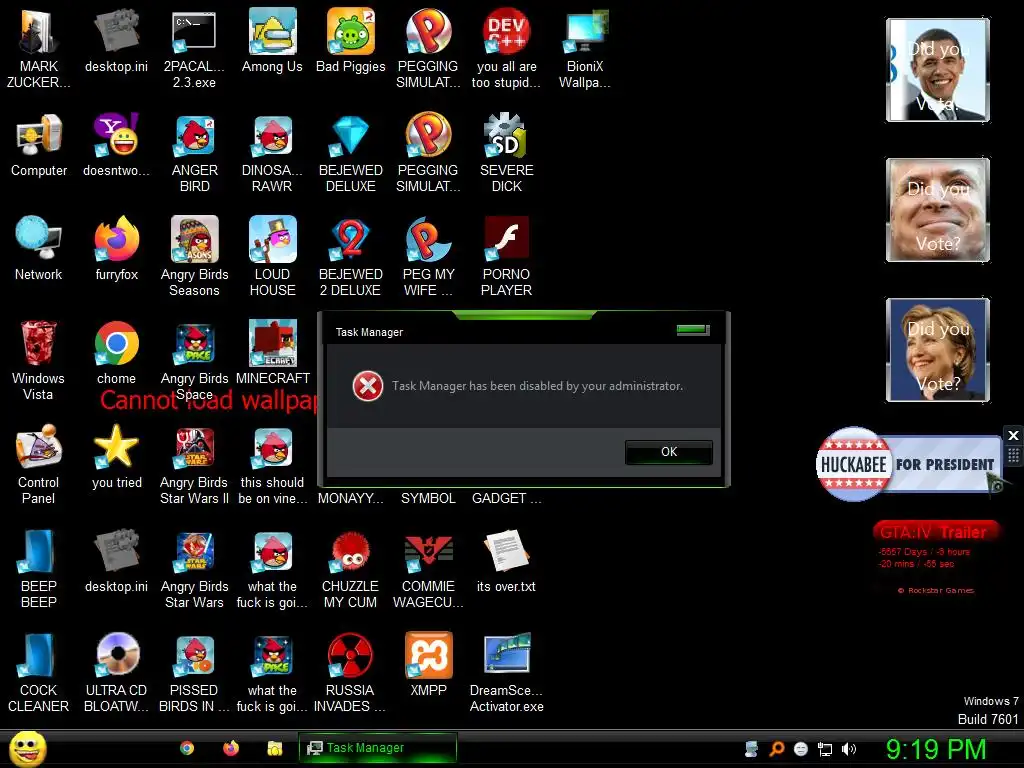Launch Firefox from the taskbar
This screenshot has width=1024, height=768.
tap(231, 748)
